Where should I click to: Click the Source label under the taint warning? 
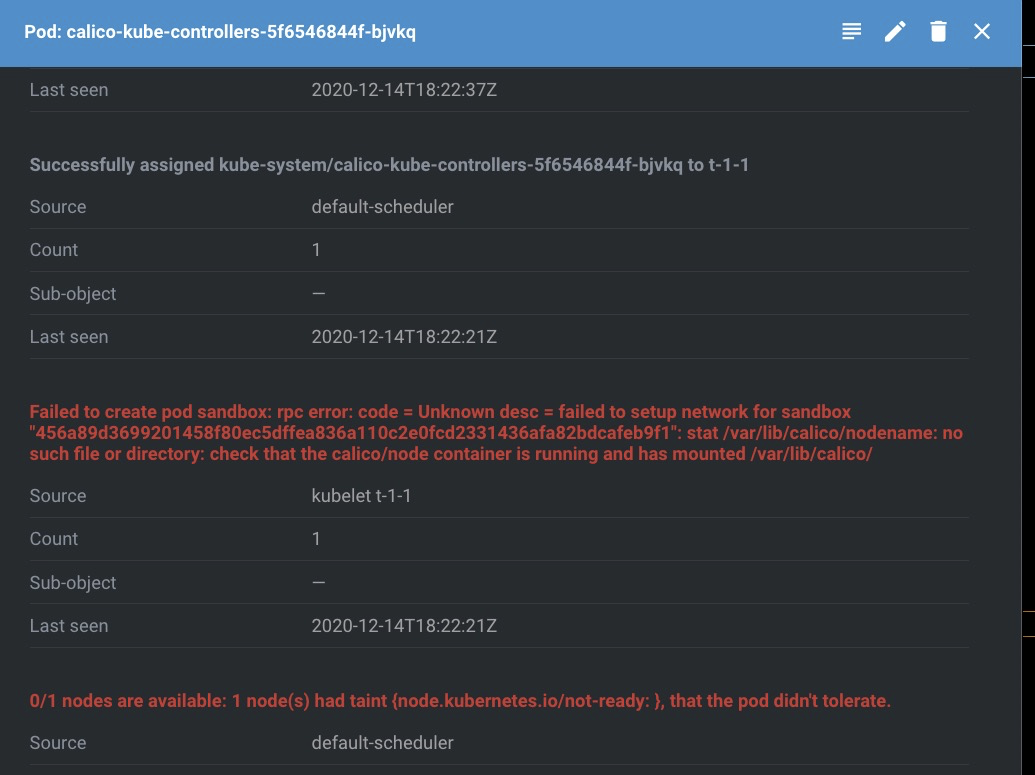pos(57,742)
